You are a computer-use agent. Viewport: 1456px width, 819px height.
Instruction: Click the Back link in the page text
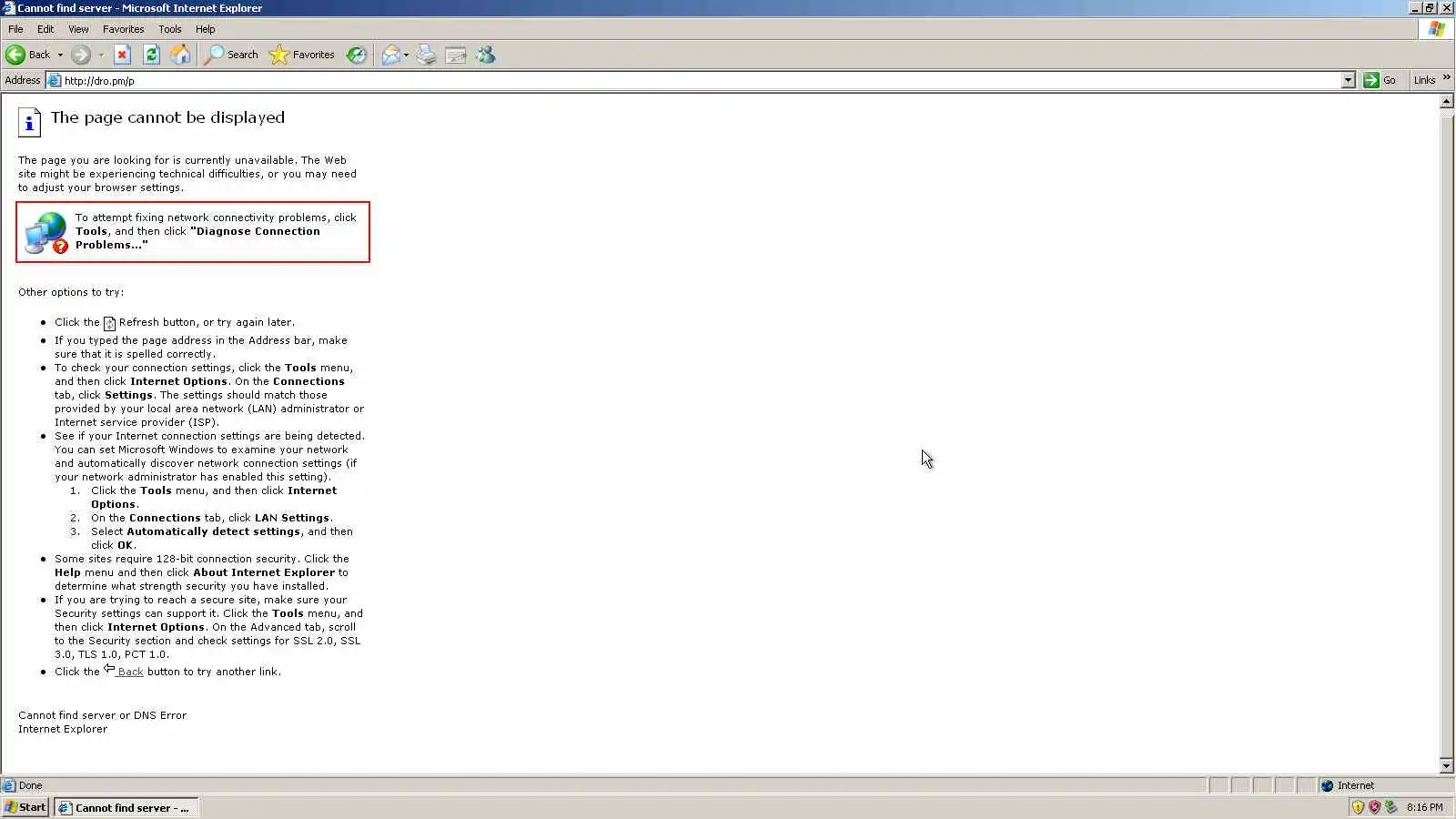point(130,672)
